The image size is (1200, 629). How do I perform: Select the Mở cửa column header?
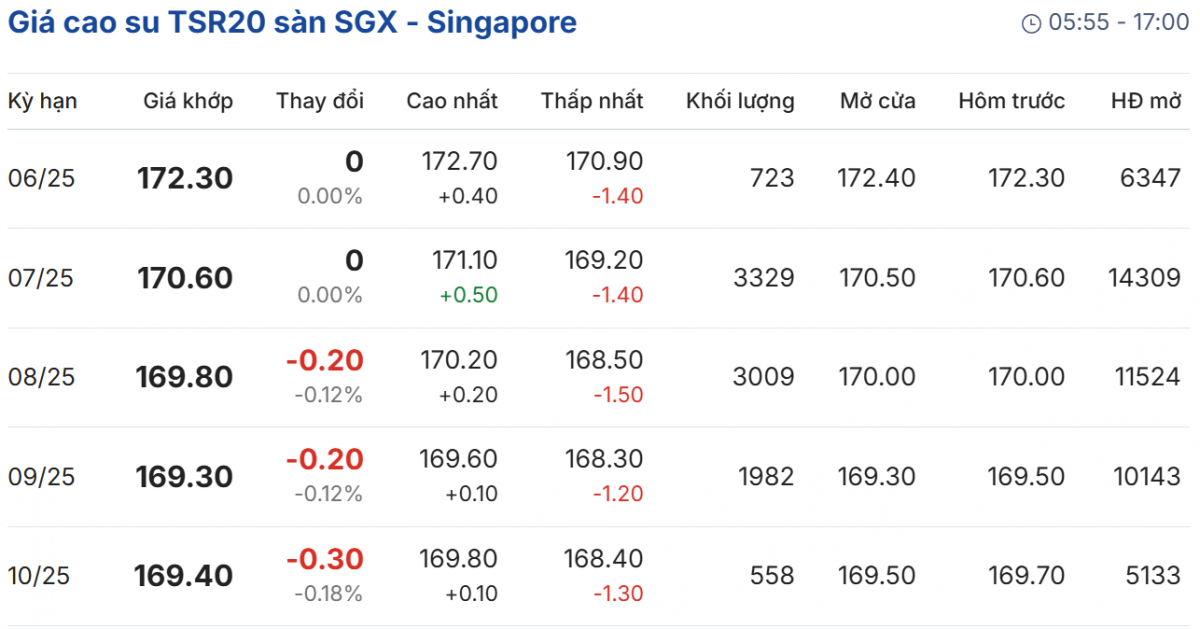[877, 101]
